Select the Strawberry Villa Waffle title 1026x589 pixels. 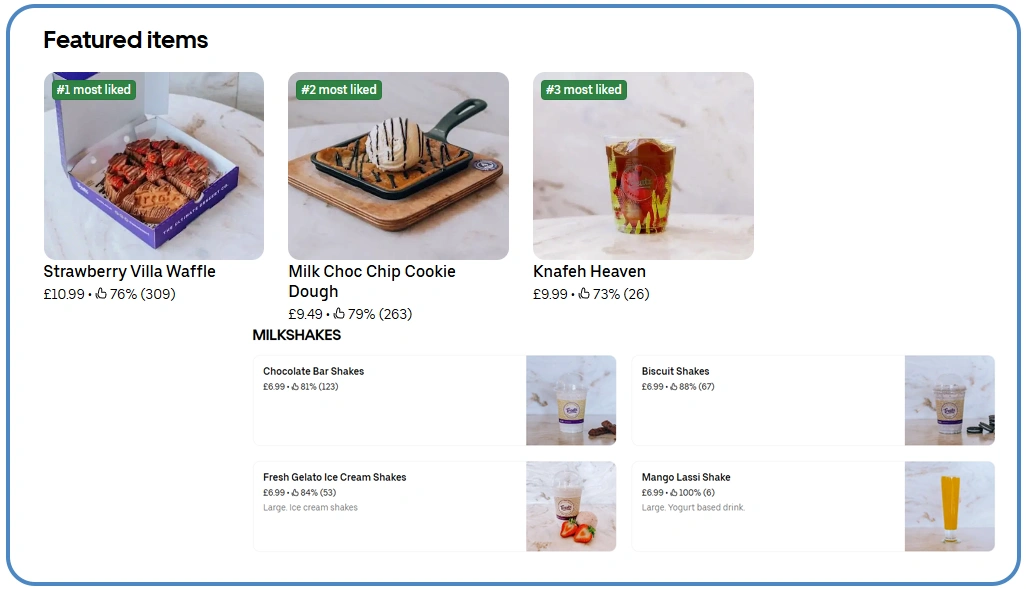click(130, 271)
